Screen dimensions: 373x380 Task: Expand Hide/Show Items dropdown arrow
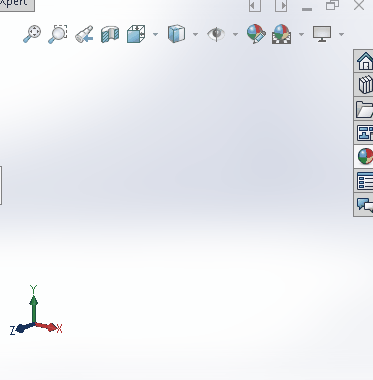[x=235, y=34]
